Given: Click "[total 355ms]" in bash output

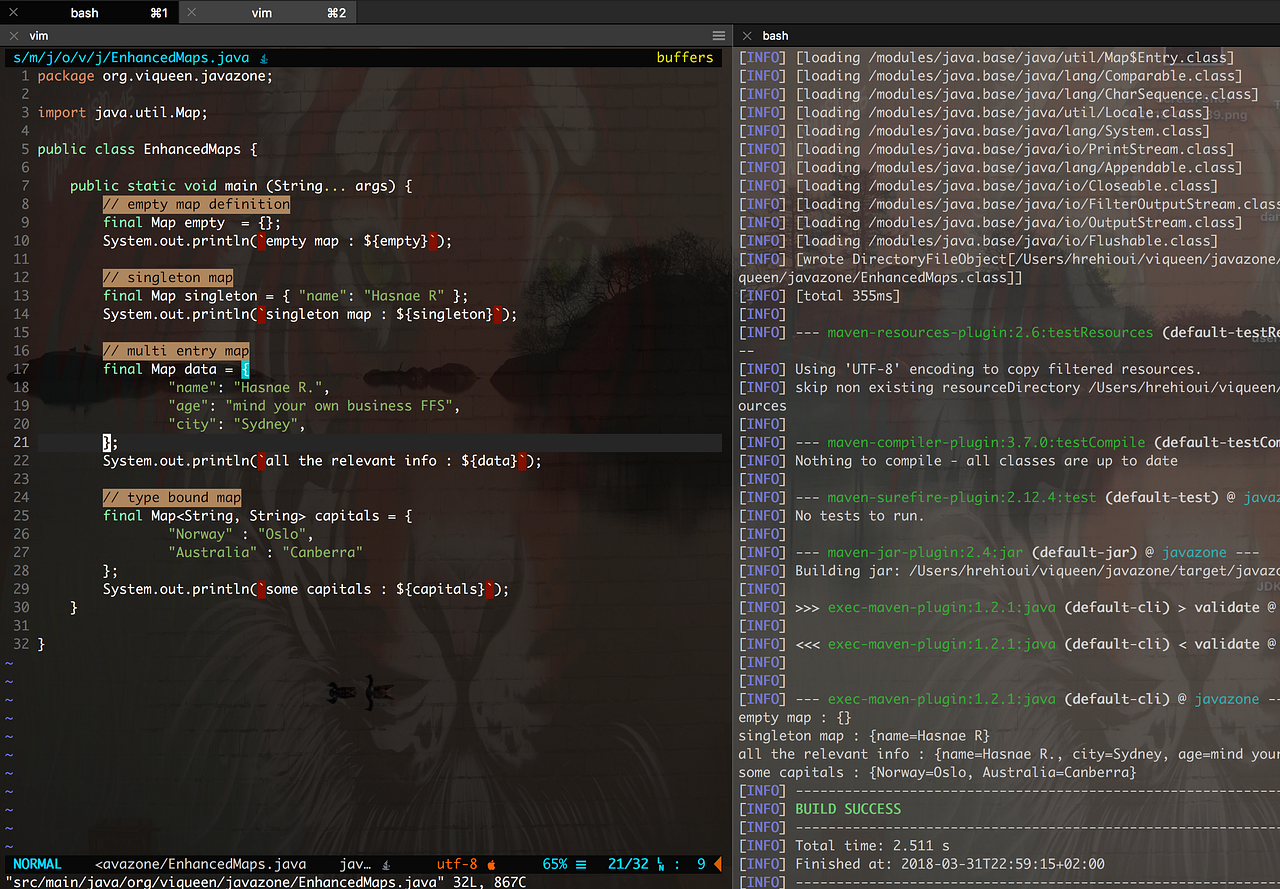Looking at the screenshot, I should pyautogui.click(x=847, y=296).
